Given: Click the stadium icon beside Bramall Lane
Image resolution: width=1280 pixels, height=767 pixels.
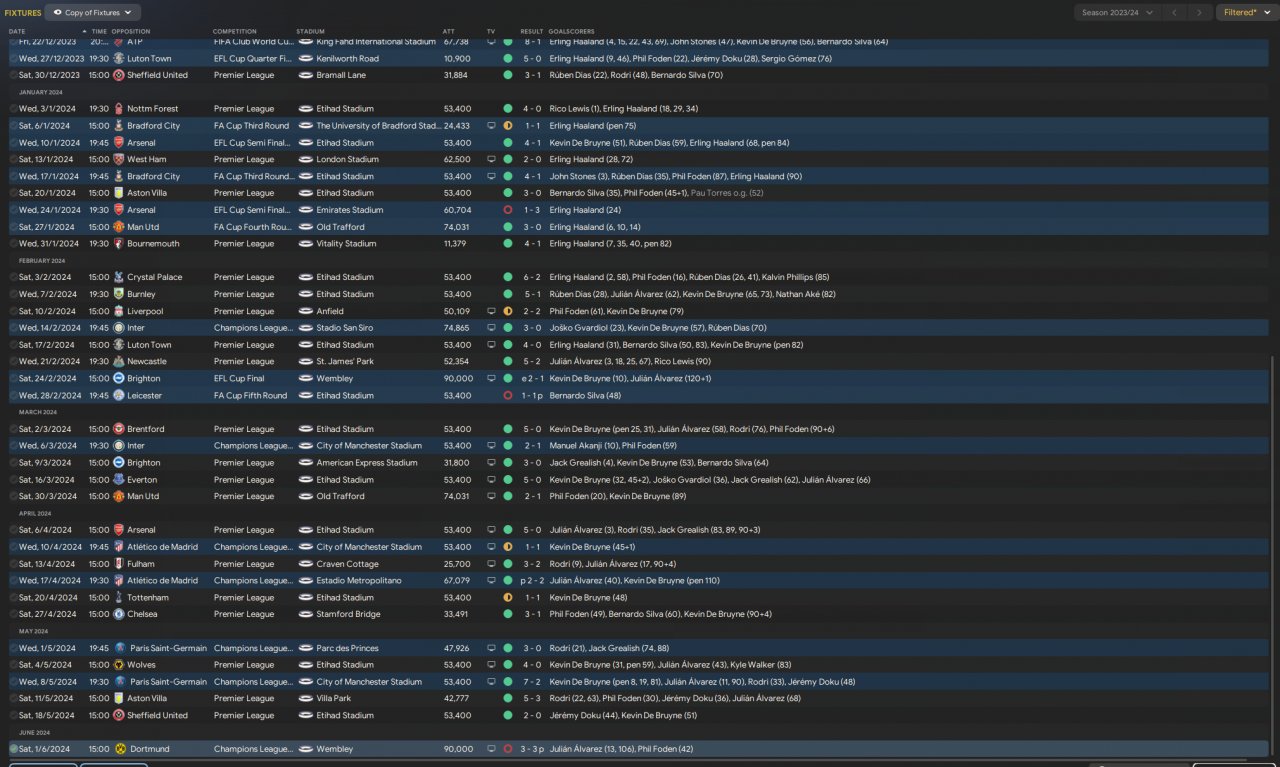Looking at the screenshot, I should click(x=306, y=76).
